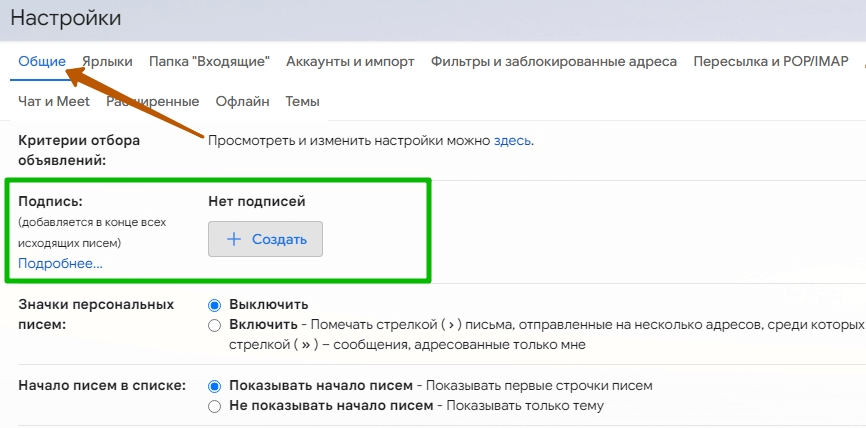
Task: Open the Подробнее link under Подпись
Action: click(60, 264)
